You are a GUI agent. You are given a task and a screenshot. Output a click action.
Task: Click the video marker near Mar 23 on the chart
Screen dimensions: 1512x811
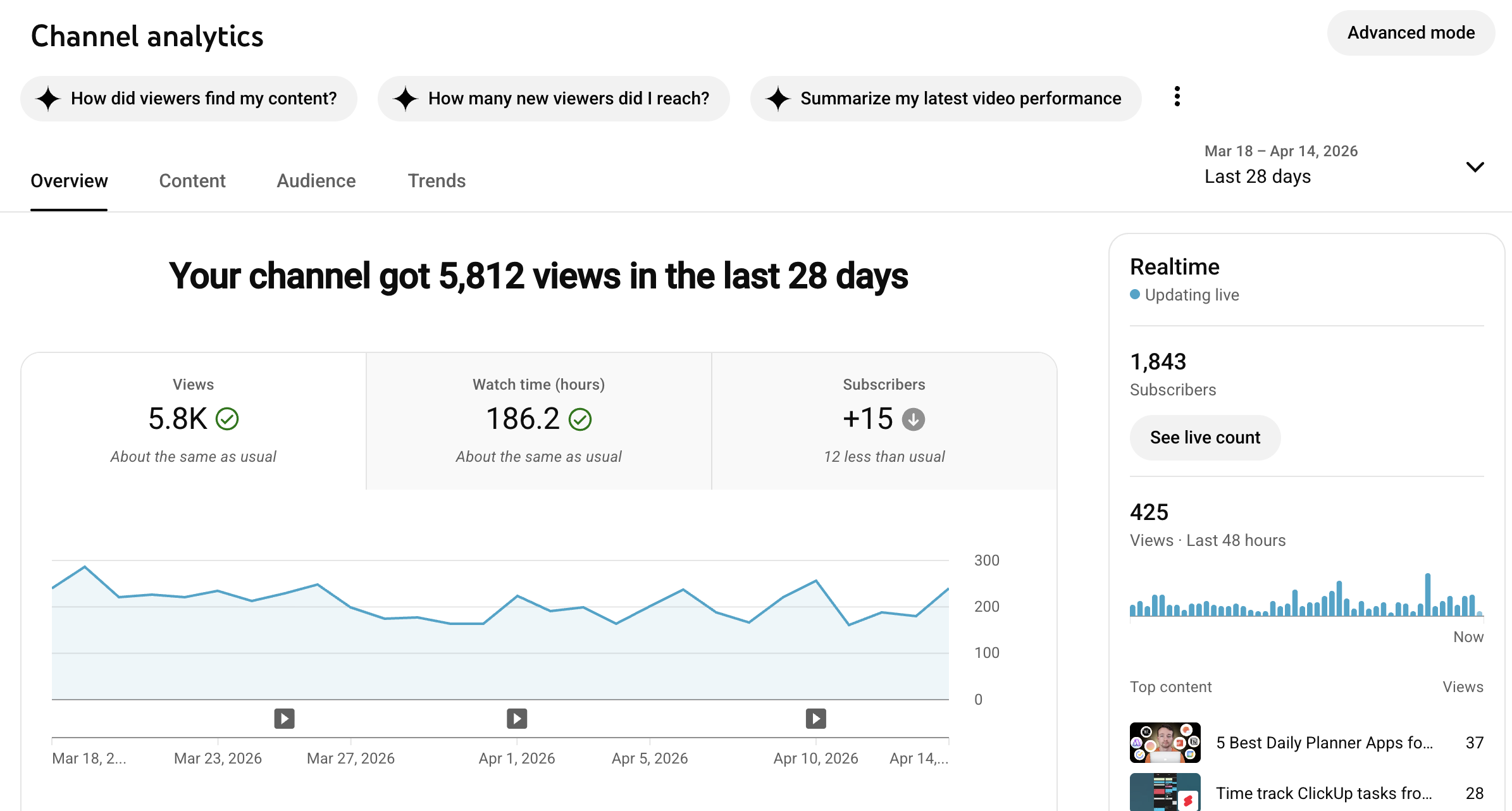[284, 719]
